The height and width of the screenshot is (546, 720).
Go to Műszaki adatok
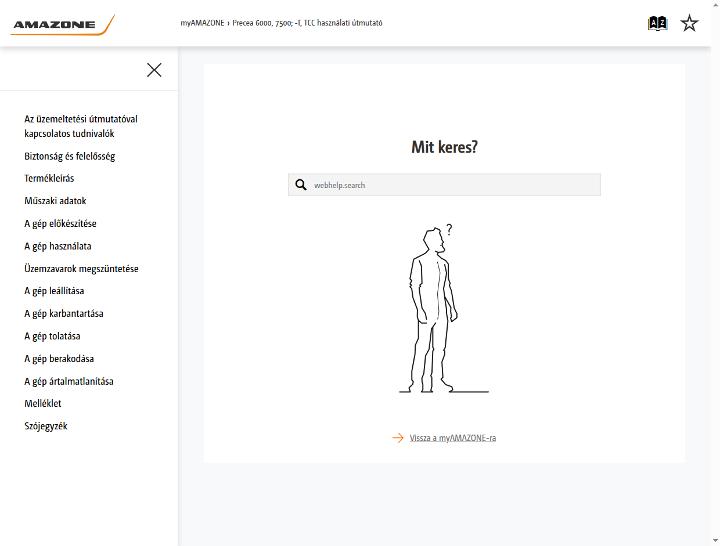coord(55,201)
